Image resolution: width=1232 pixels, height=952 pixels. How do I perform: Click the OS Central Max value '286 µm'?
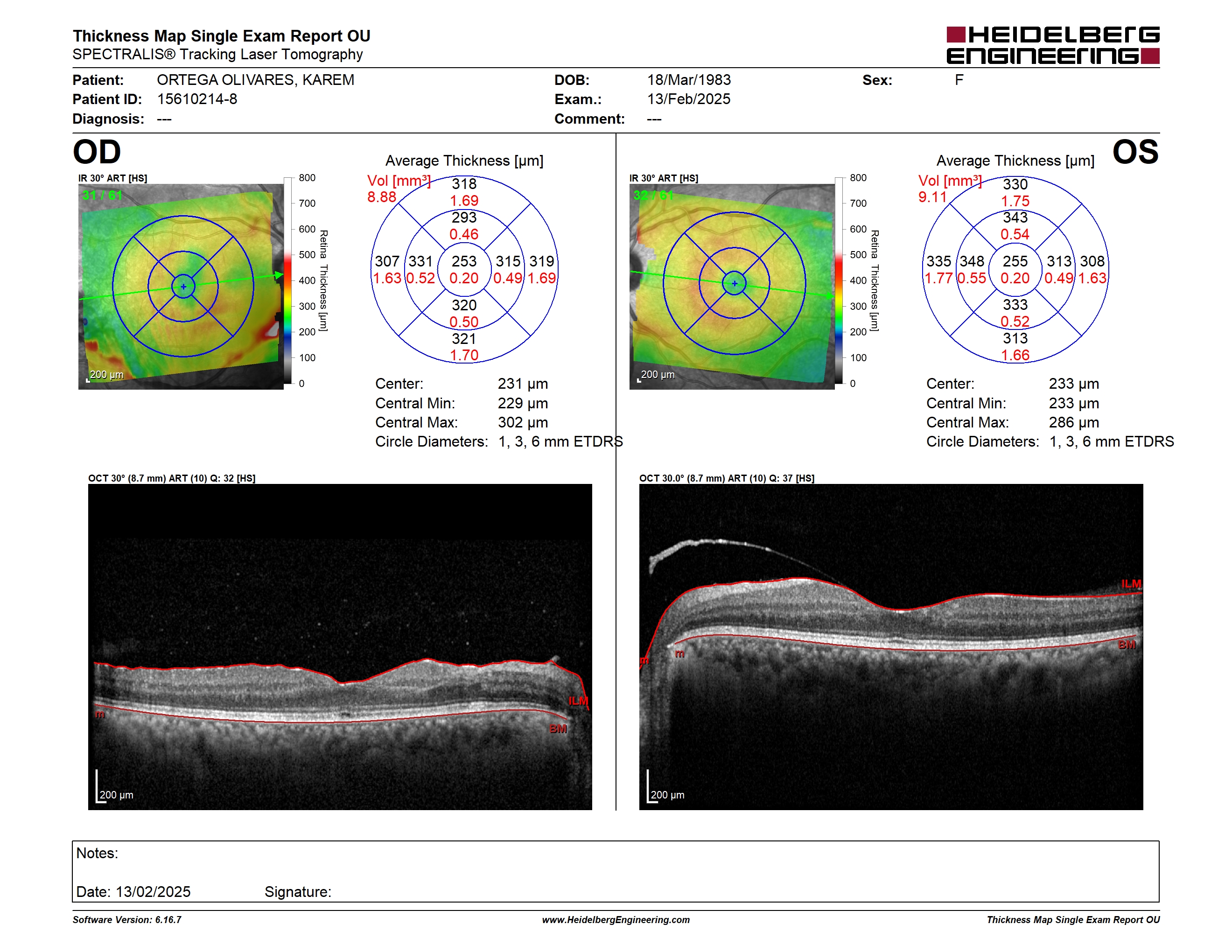point(1074,422)
